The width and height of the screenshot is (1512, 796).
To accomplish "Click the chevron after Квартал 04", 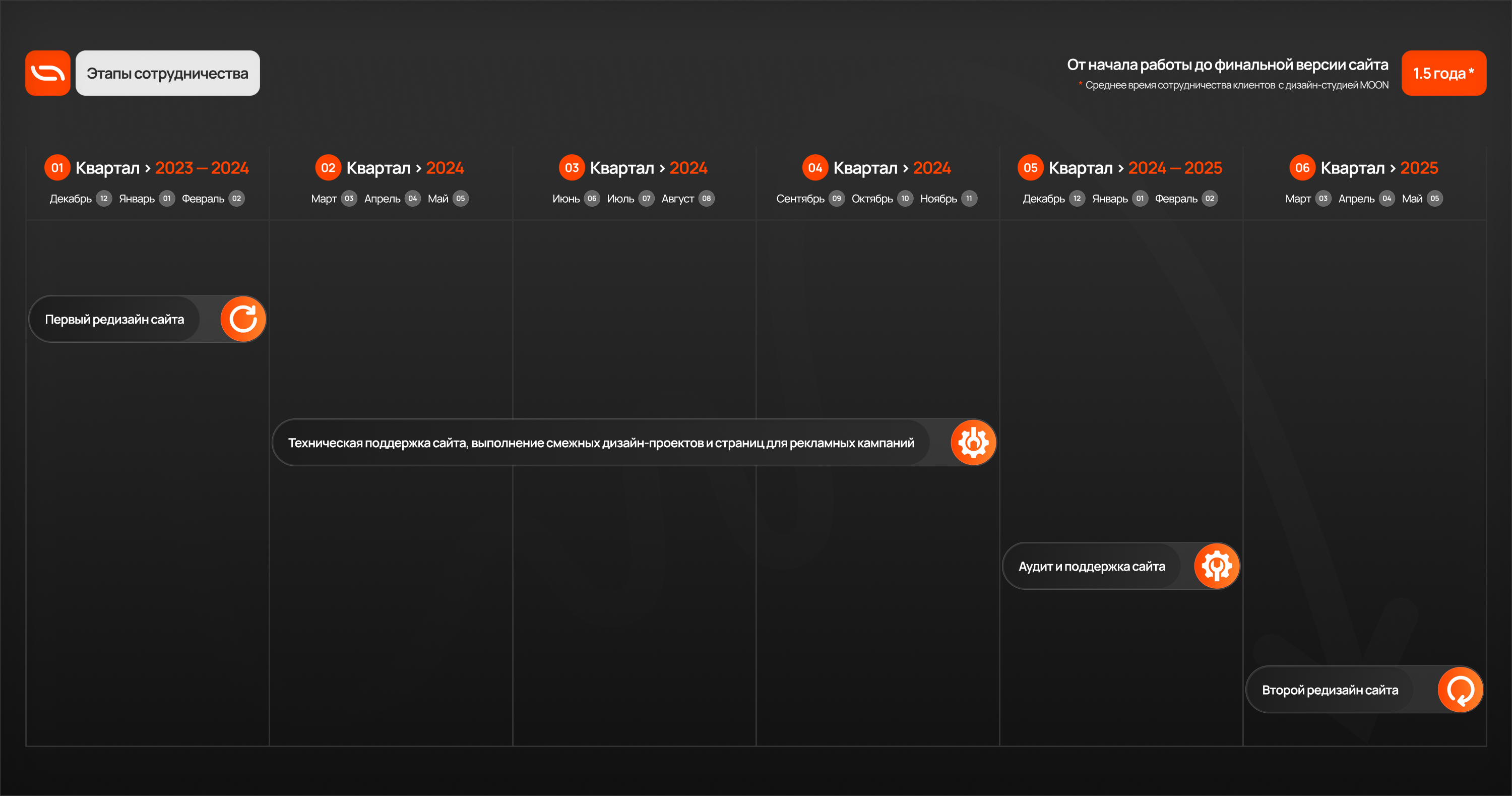I will (906, 168).
